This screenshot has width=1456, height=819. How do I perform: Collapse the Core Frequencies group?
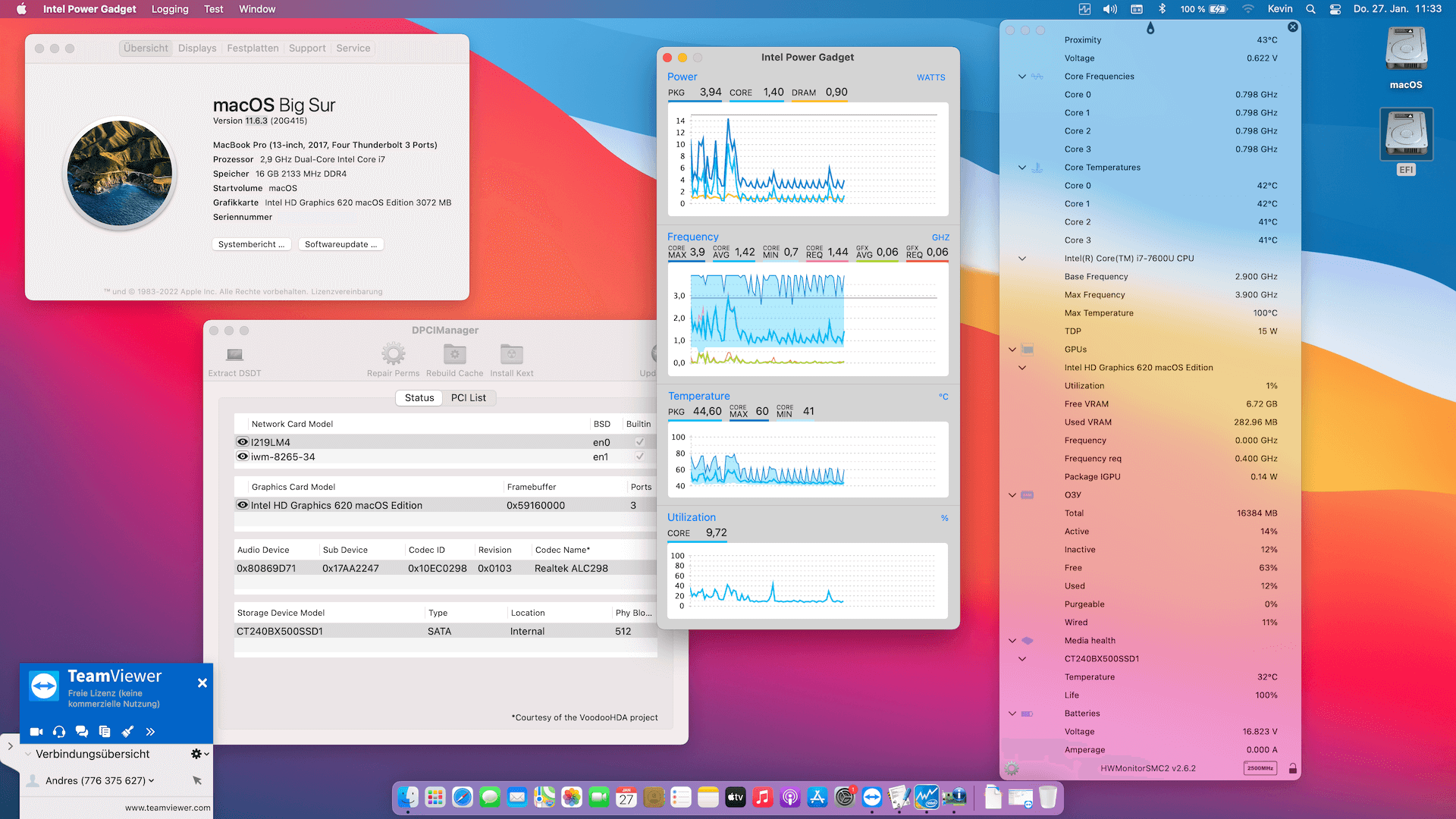click(x=1021, y=77)
